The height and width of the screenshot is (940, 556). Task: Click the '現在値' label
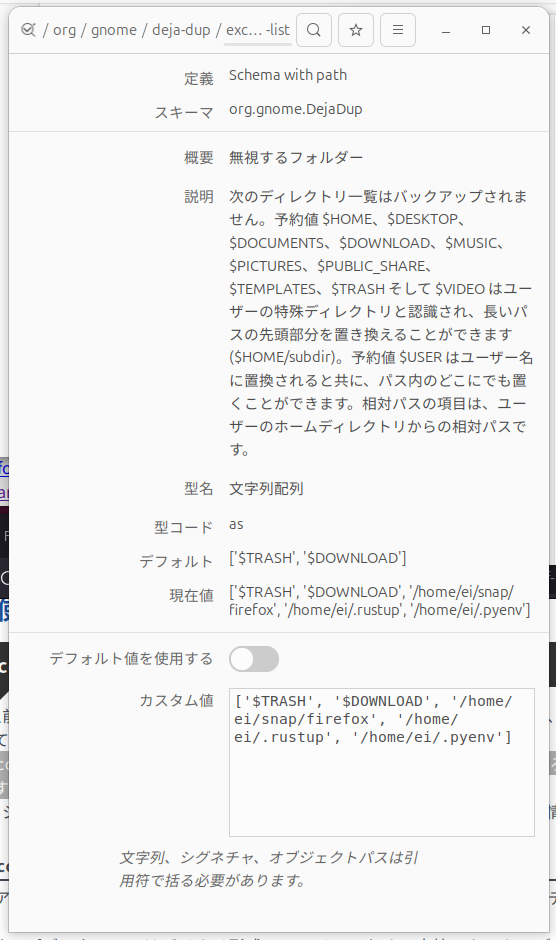pyautogui.click(x=191, y=595)
